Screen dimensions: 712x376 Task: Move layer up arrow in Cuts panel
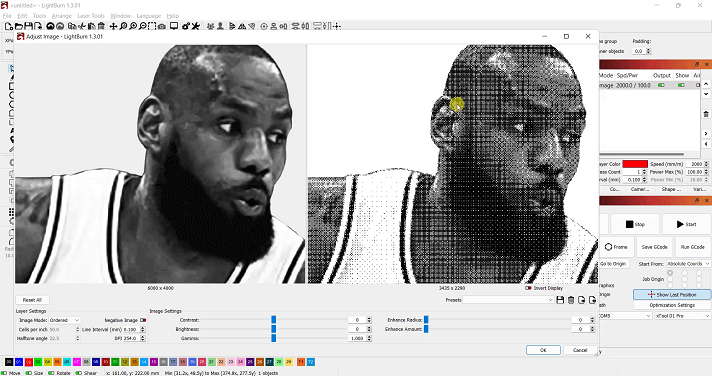[x=706, y=84]
